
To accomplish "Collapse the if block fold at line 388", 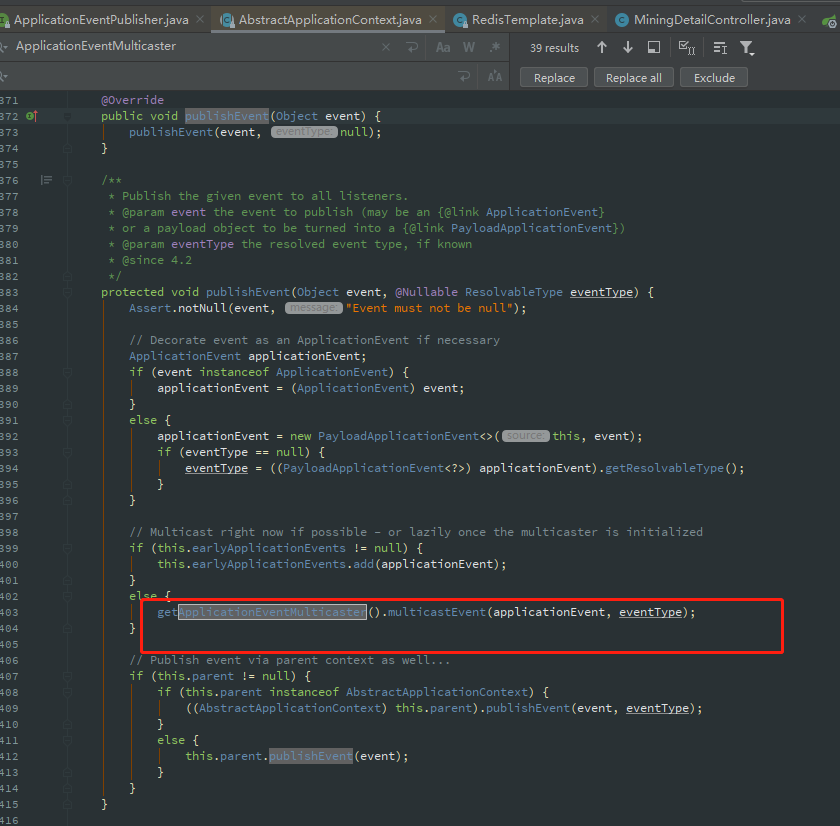I will pyautogui.click(x=68, y=372).
